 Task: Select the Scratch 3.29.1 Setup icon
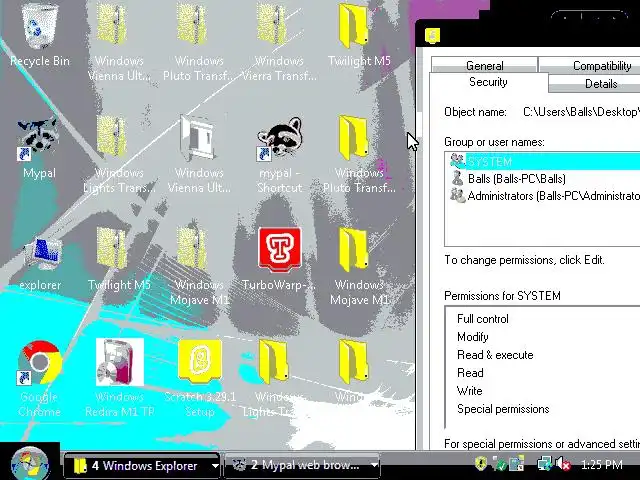click(x=200, y=362)
